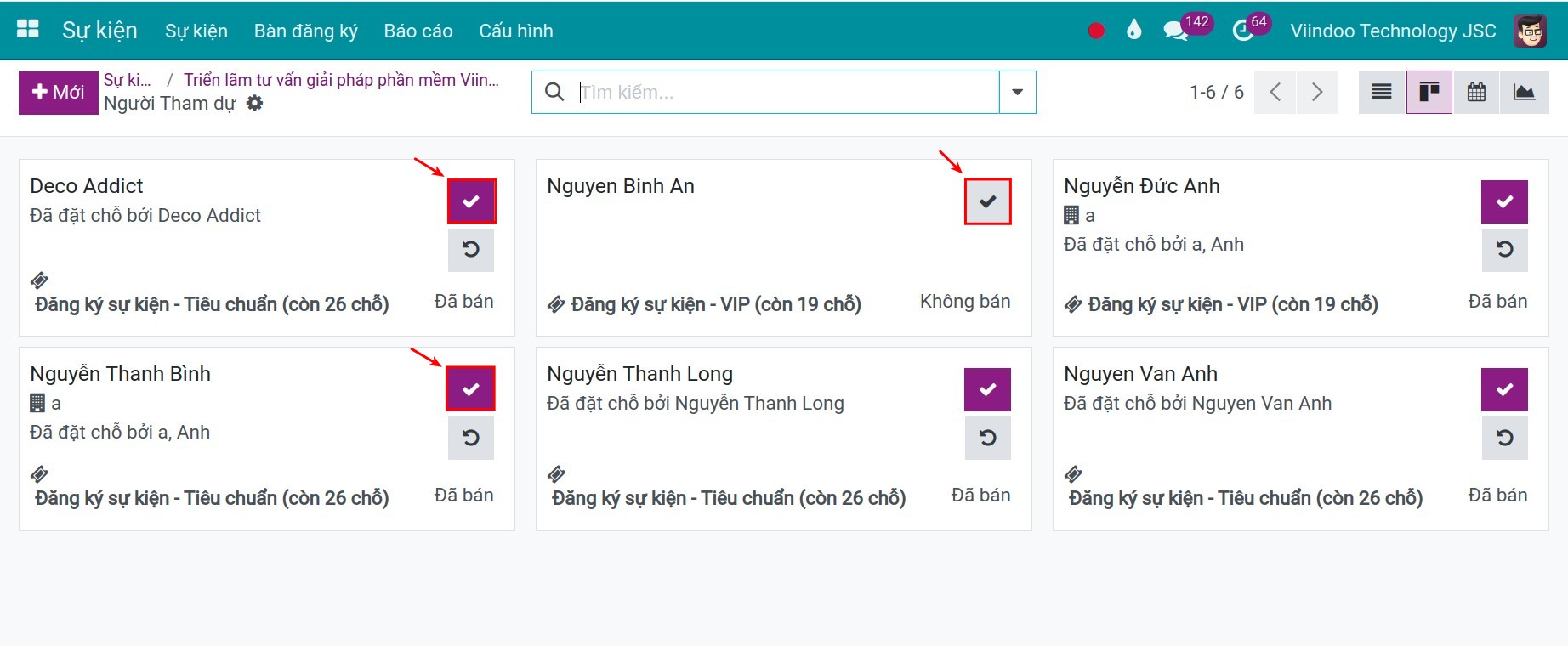
Task: Click Viindoo Technology JSC company name
Action: [1393, 31]
